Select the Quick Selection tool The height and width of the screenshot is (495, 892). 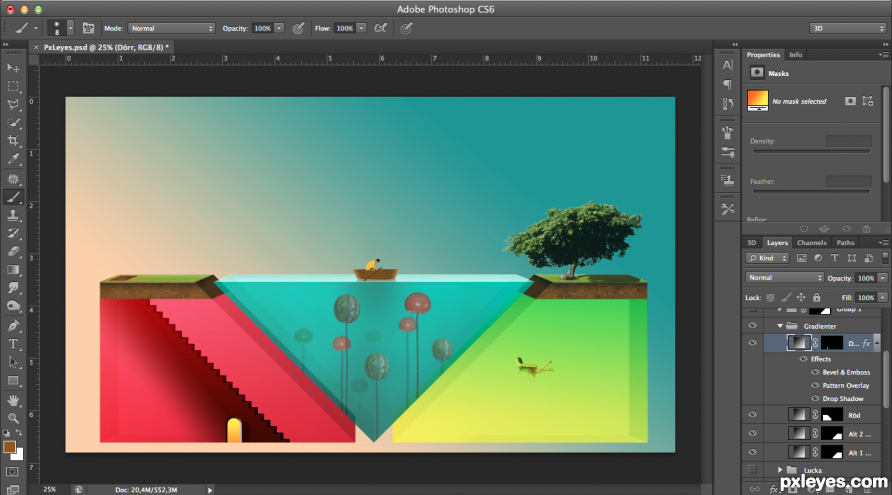pos(13,122)
